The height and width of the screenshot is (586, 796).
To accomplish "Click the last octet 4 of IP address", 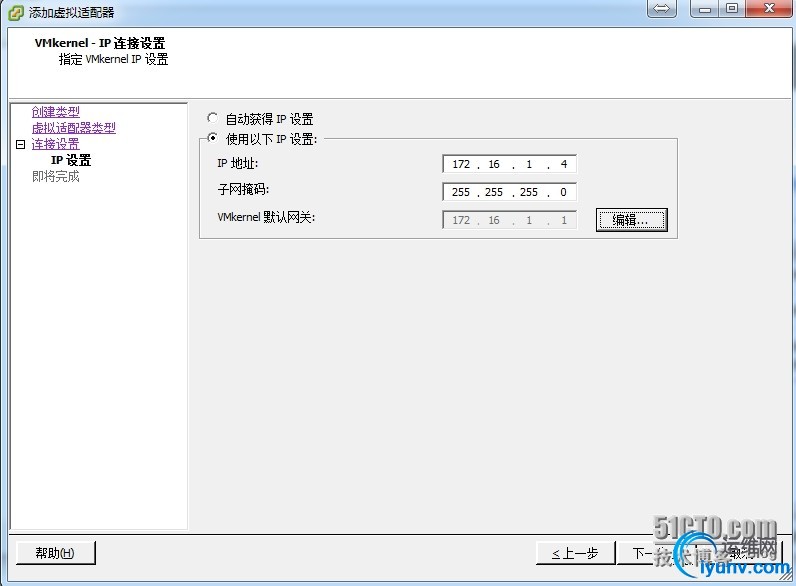I will [563, 164].
